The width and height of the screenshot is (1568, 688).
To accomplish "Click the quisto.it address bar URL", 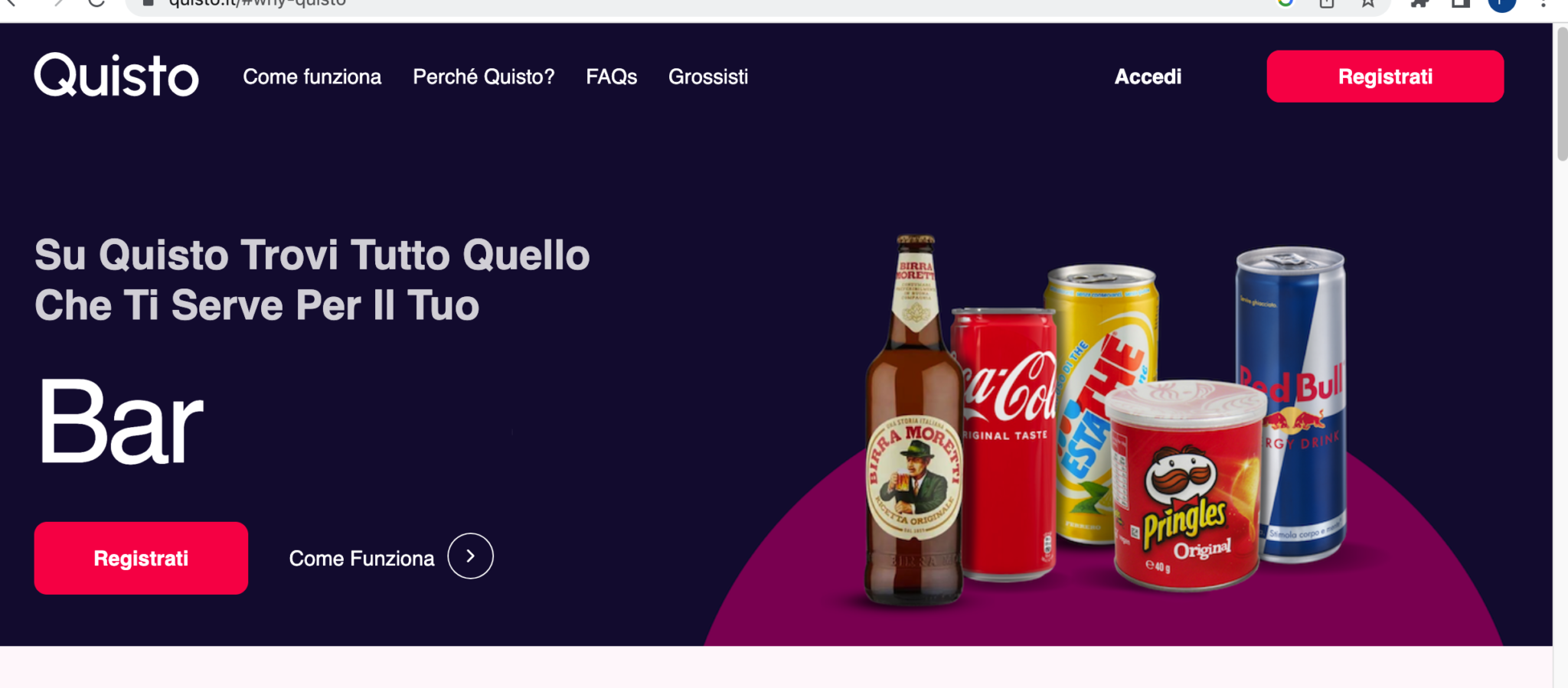I will (x=257, y=4).
